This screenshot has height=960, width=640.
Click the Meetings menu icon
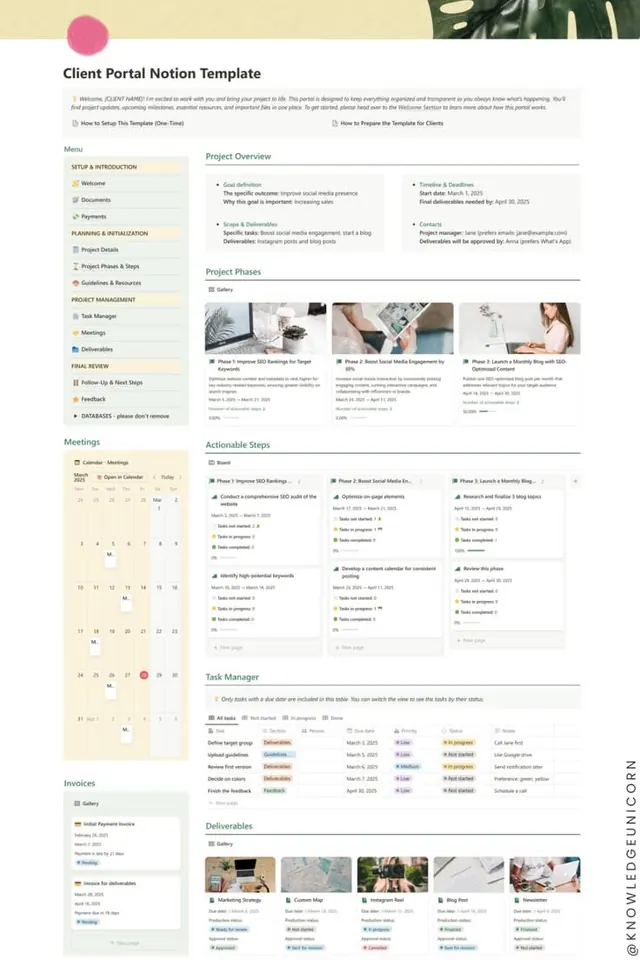click(x=75, y=332)
